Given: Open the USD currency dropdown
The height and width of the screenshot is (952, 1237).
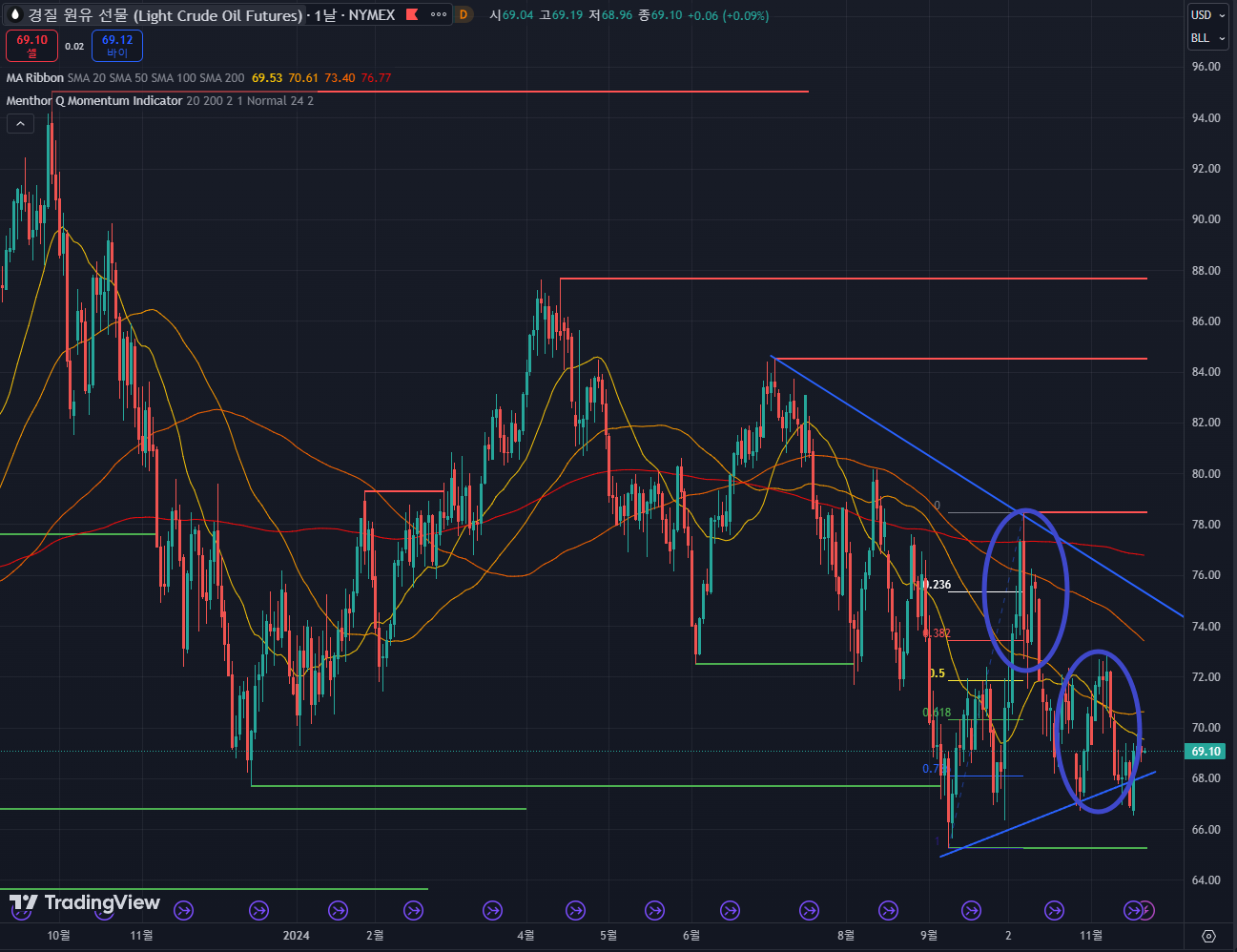Looking at the screenshot, I should point(1207,15).
